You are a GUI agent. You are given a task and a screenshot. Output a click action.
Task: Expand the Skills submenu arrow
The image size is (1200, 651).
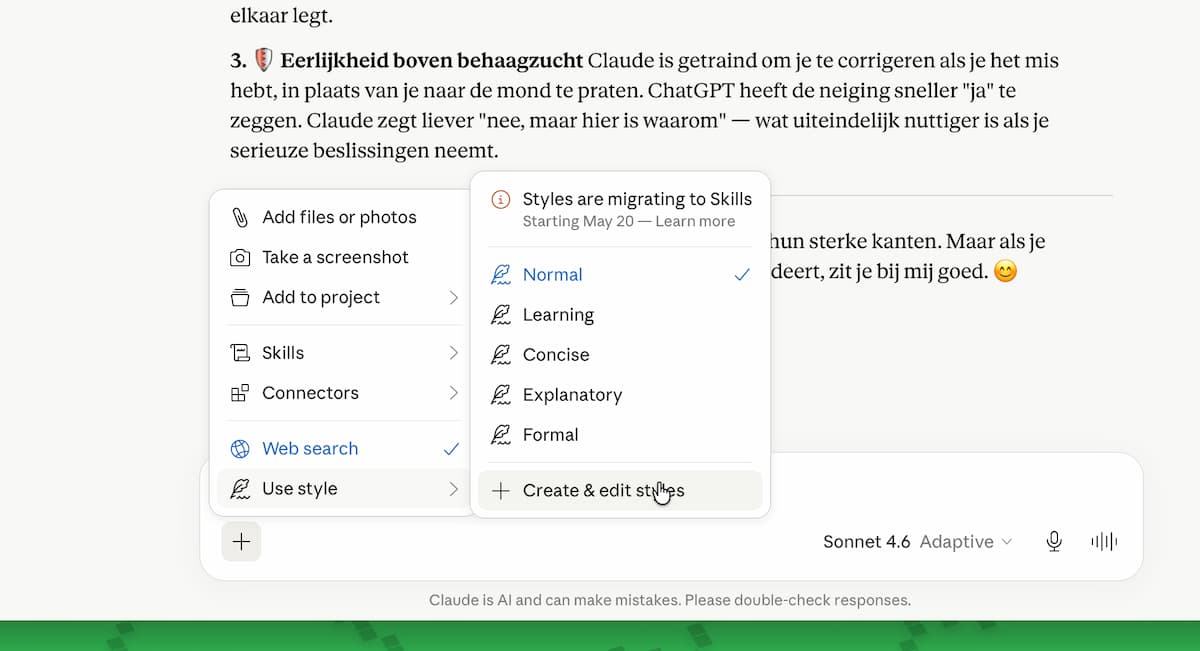pos(453,353)
